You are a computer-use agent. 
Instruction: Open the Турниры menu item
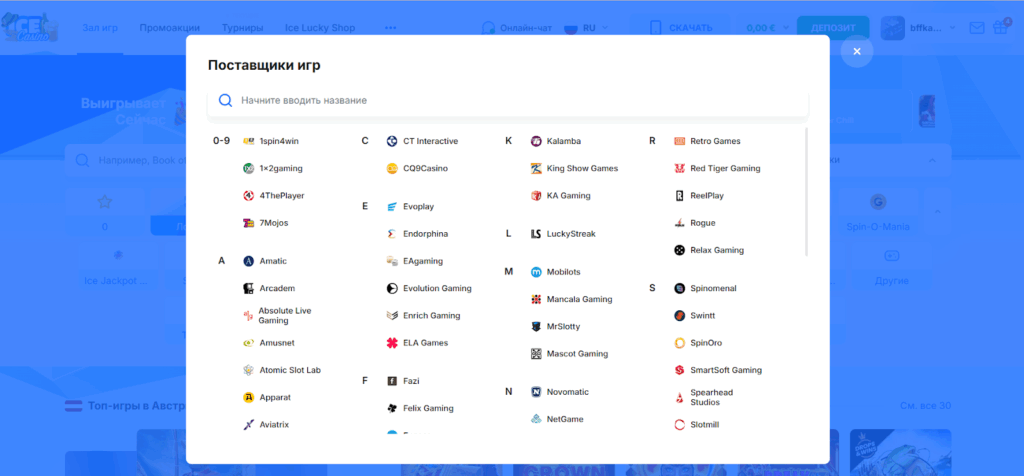(244, 28)
